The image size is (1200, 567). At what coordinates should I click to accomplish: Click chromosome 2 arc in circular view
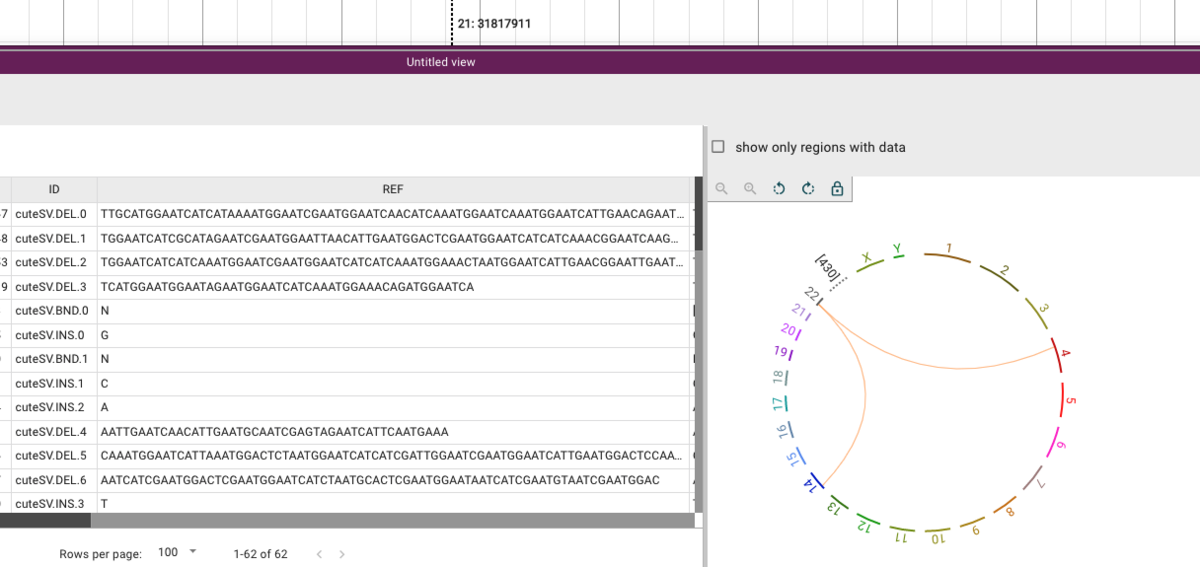(x=1000, y=278)
